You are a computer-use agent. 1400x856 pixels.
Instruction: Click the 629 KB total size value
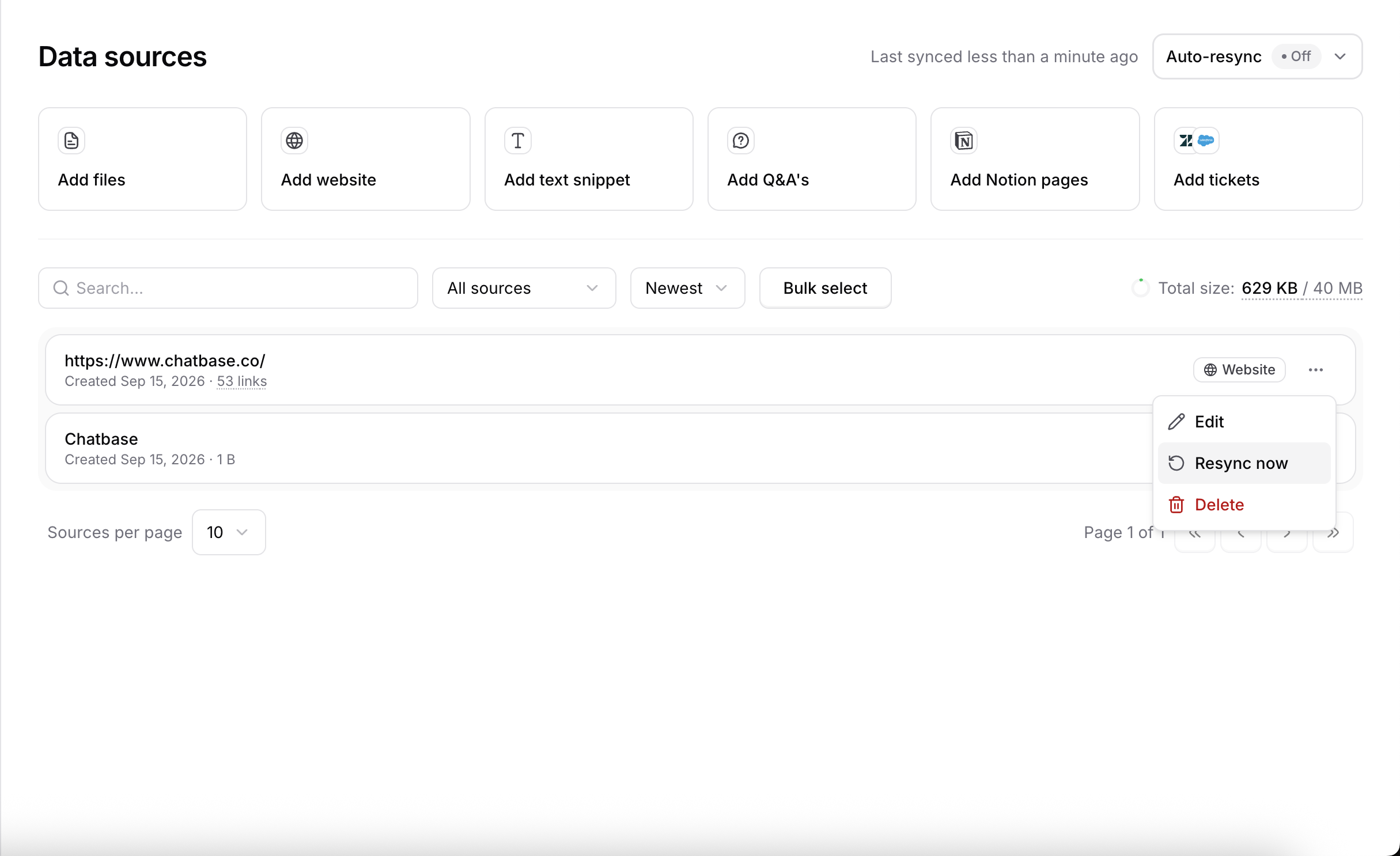point(1270,288)
